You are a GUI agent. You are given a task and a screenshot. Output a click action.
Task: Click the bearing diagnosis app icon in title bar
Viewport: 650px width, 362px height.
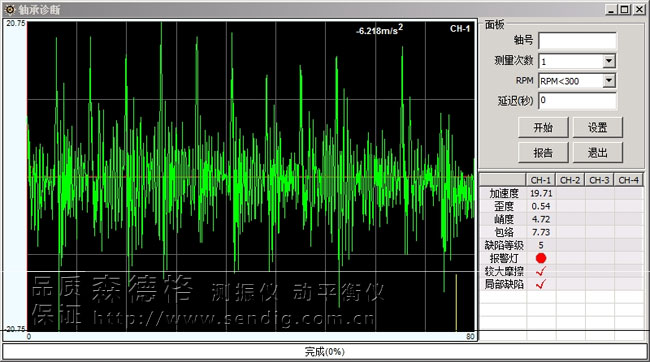10,9
